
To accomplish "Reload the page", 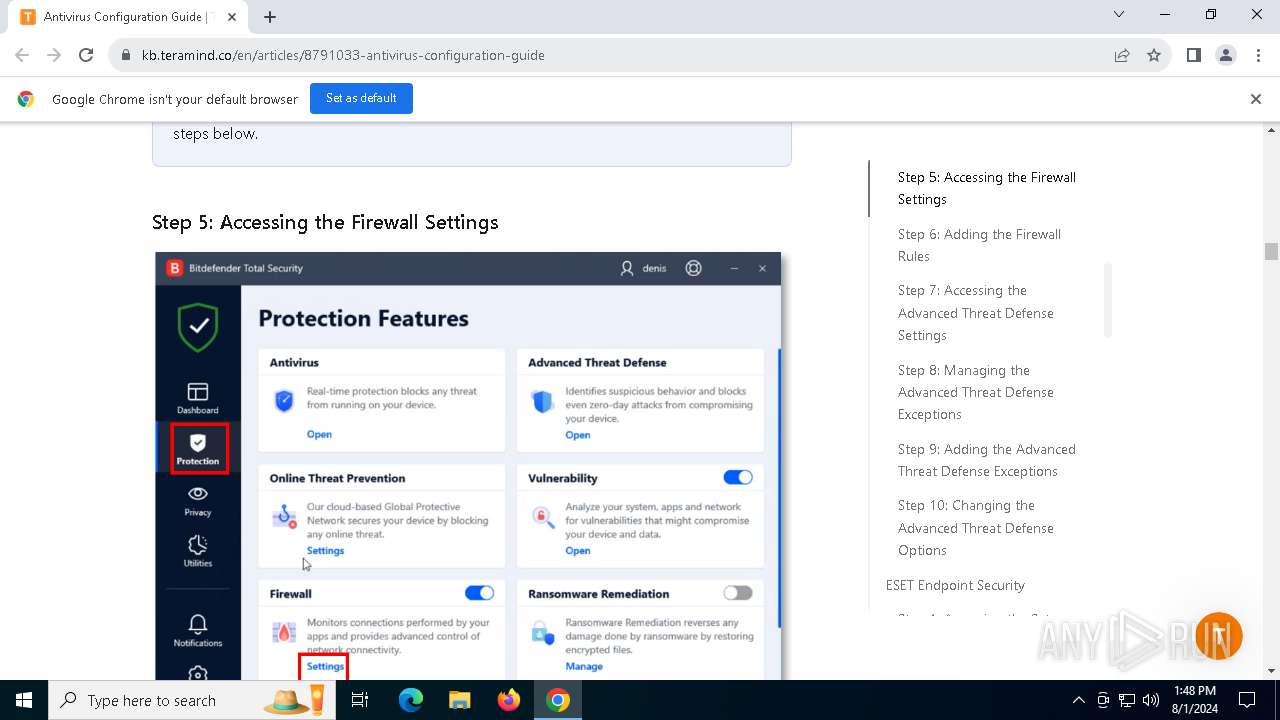I will tap(86, 55).
